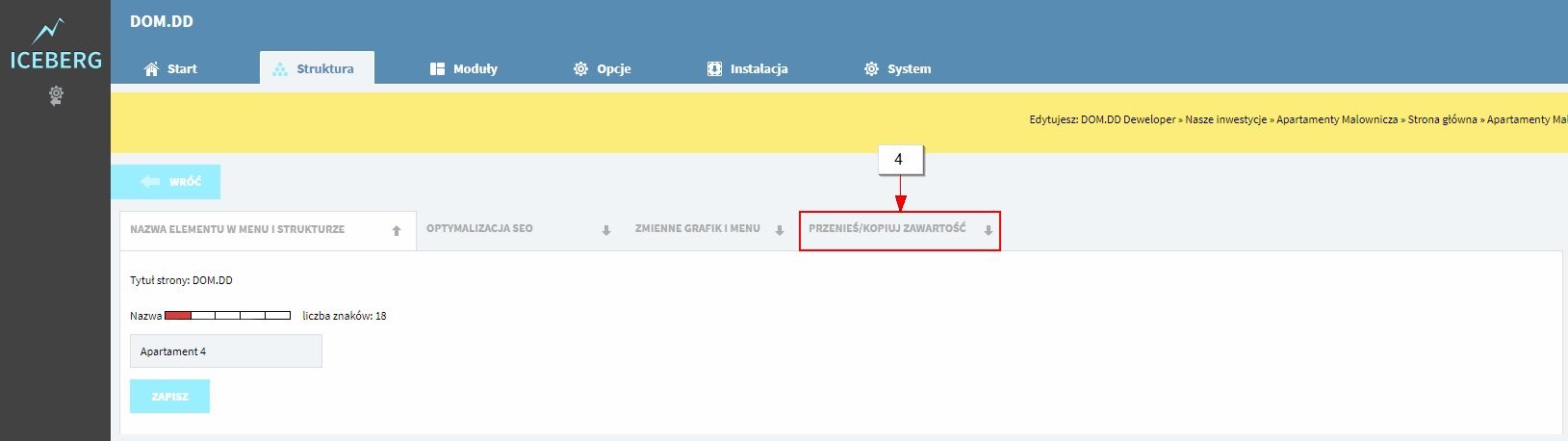Expand Optymalizacja SEO with down arrow
This screenshot has width=1568, height=441.
pyautogui.click(x=606, y=230)
